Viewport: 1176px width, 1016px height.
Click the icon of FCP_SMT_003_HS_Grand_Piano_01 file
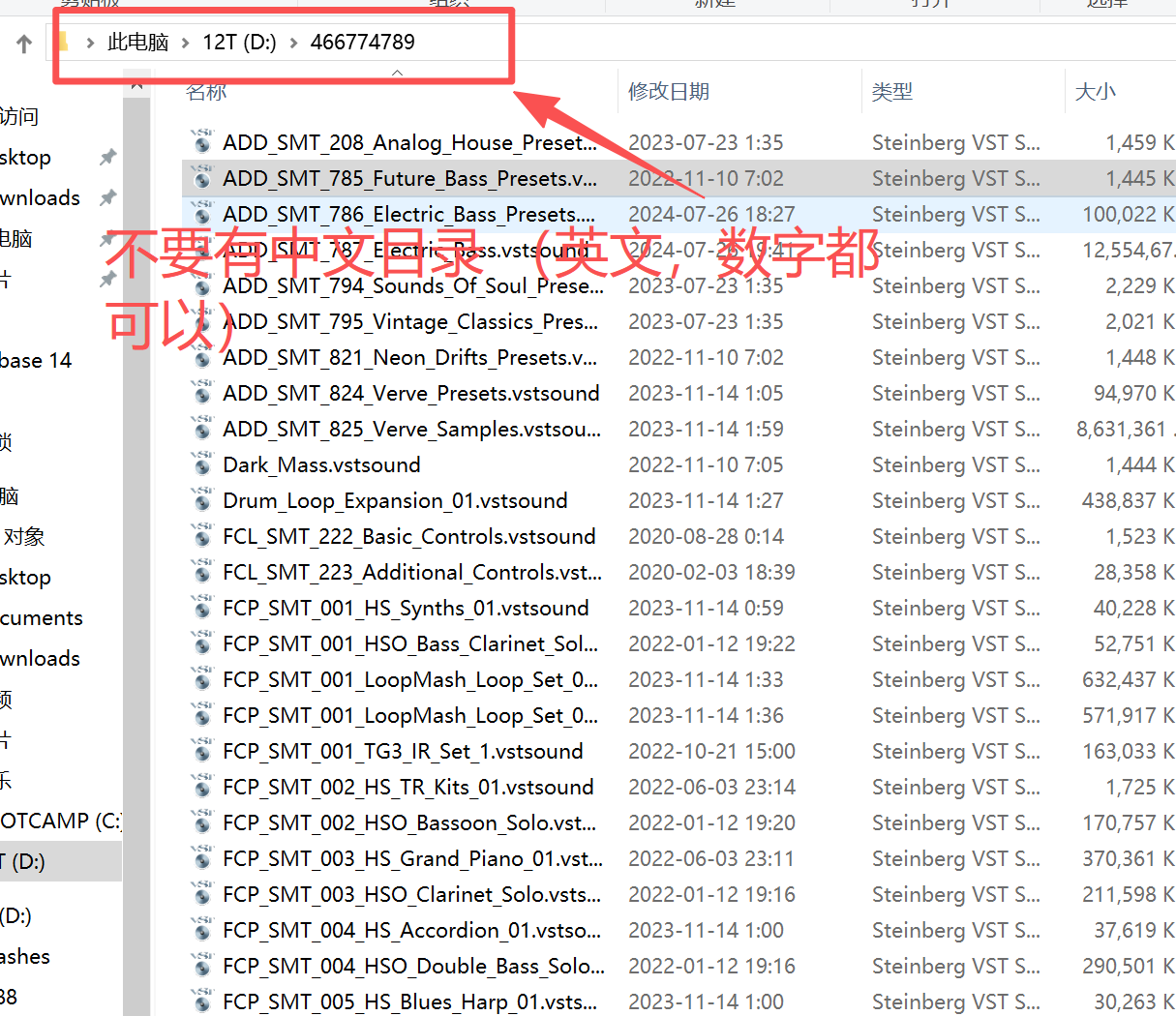[202, 858]
